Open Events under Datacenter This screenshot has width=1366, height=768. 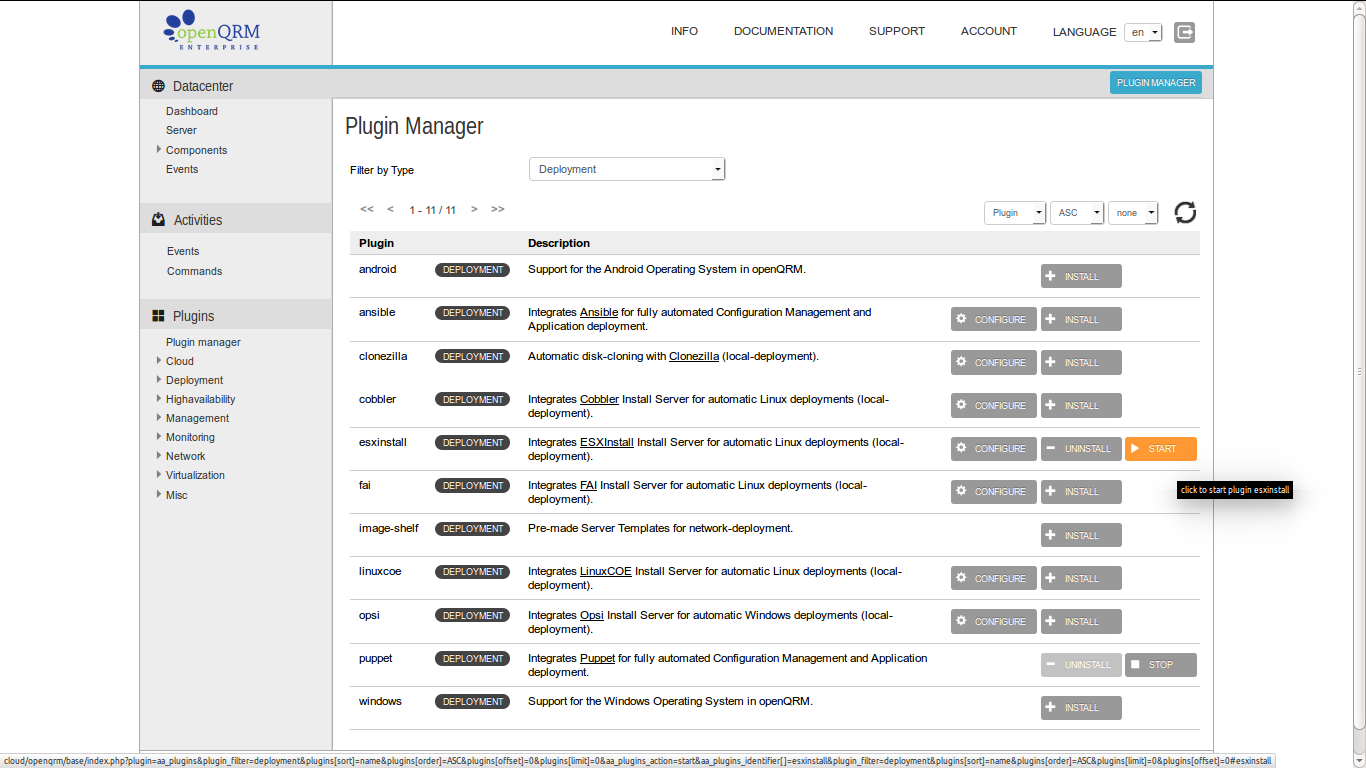[x=182, y=169]
